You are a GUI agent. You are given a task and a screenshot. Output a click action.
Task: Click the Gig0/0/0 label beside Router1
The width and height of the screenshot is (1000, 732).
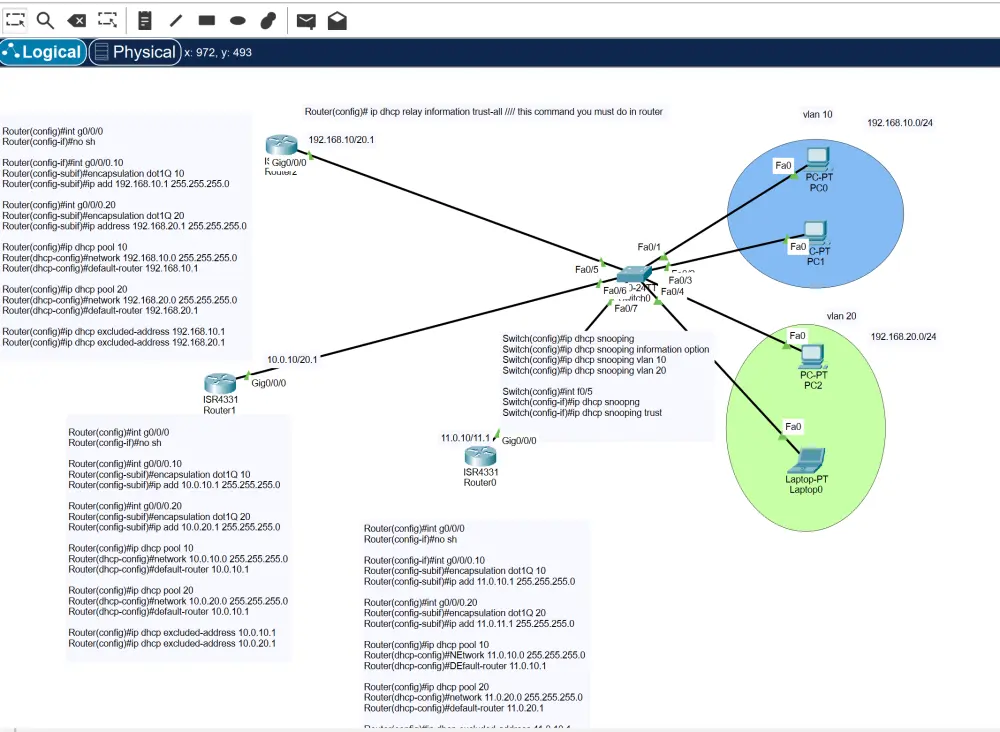tap(268, 383)
